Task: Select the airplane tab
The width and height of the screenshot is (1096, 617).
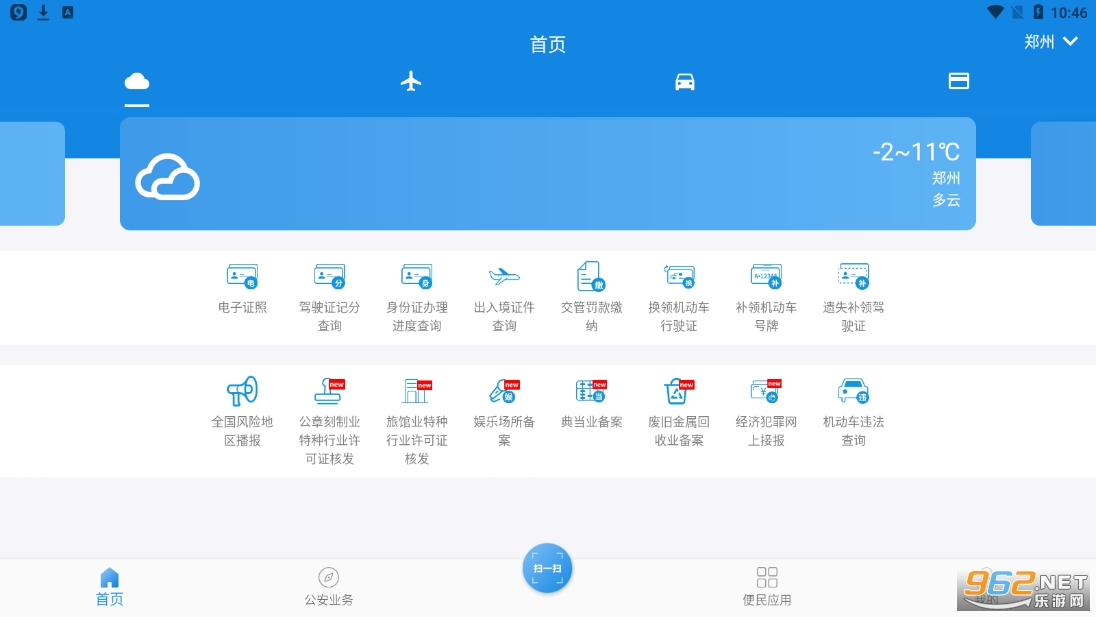Action: [x=411, y=82]
